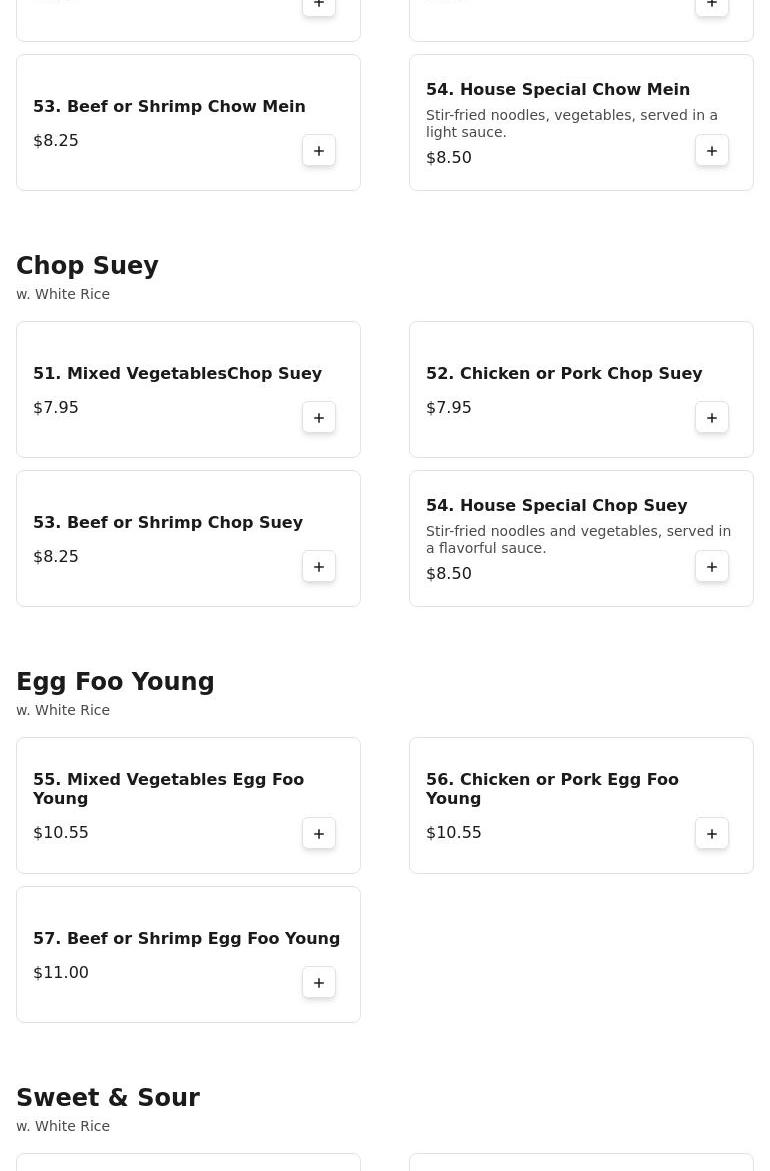Select the Sweet & Sour section heading
The image size is (770, 1171).
(x=108, y=1098)
